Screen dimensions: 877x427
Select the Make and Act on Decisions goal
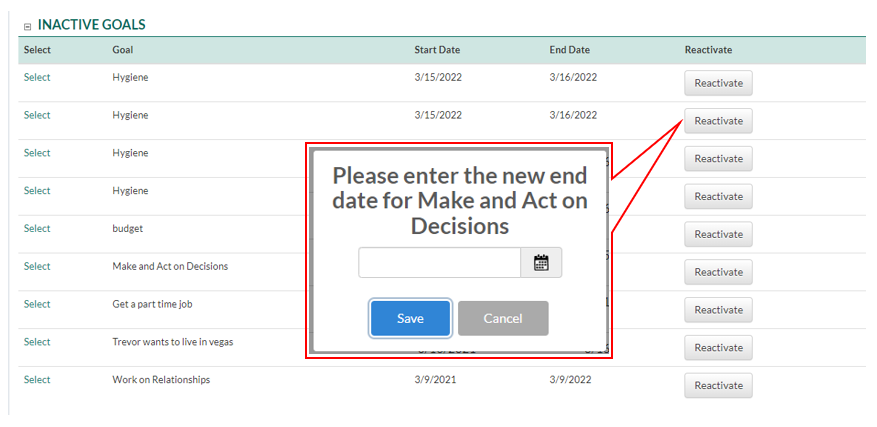pyautogui.click(x=37, y=266)
